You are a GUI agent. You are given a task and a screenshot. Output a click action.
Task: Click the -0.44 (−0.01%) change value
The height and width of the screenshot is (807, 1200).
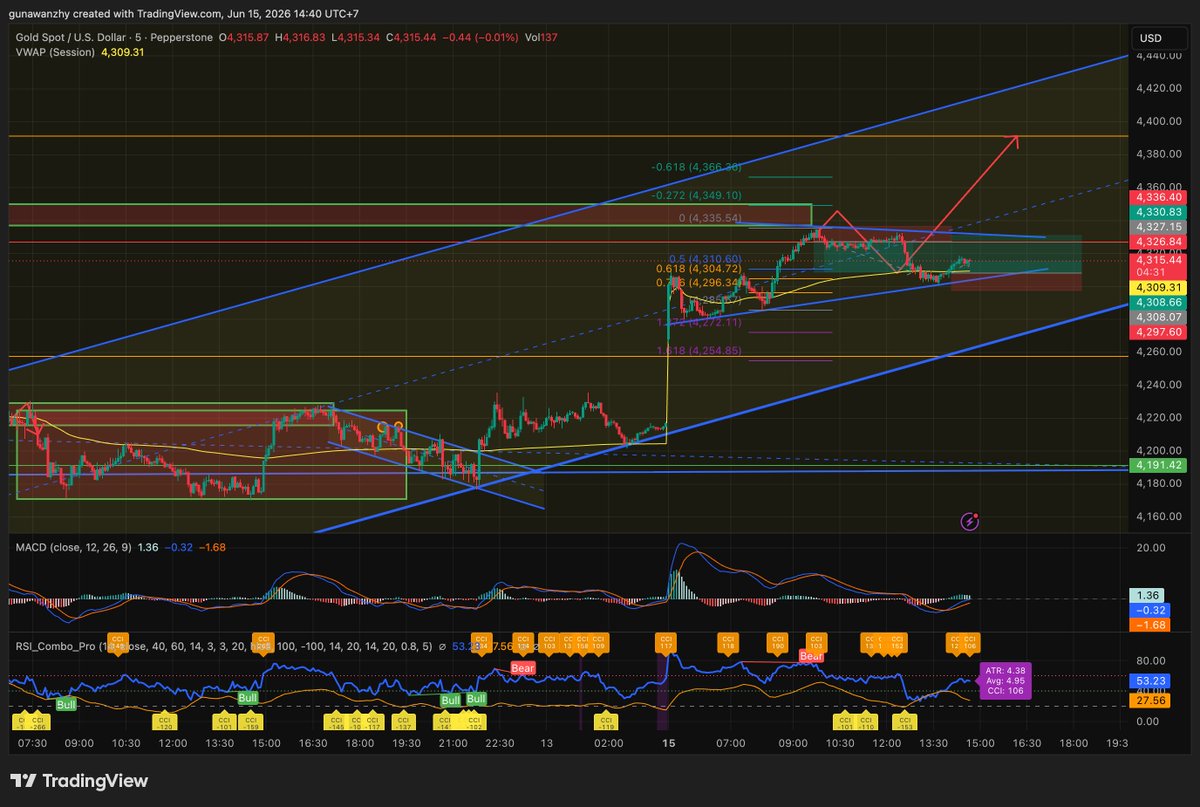point(479,38)
